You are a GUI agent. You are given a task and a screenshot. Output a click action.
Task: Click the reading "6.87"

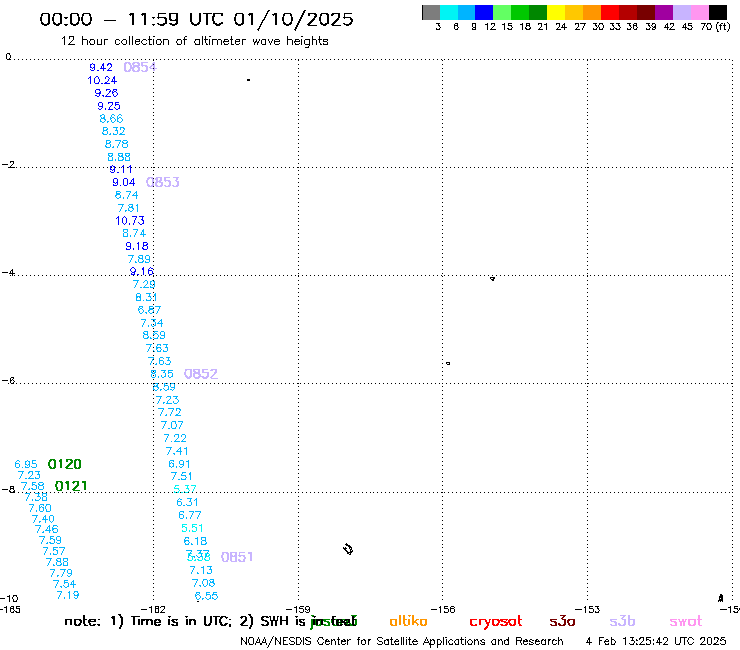pyautogui.click(x=149, y=310)
